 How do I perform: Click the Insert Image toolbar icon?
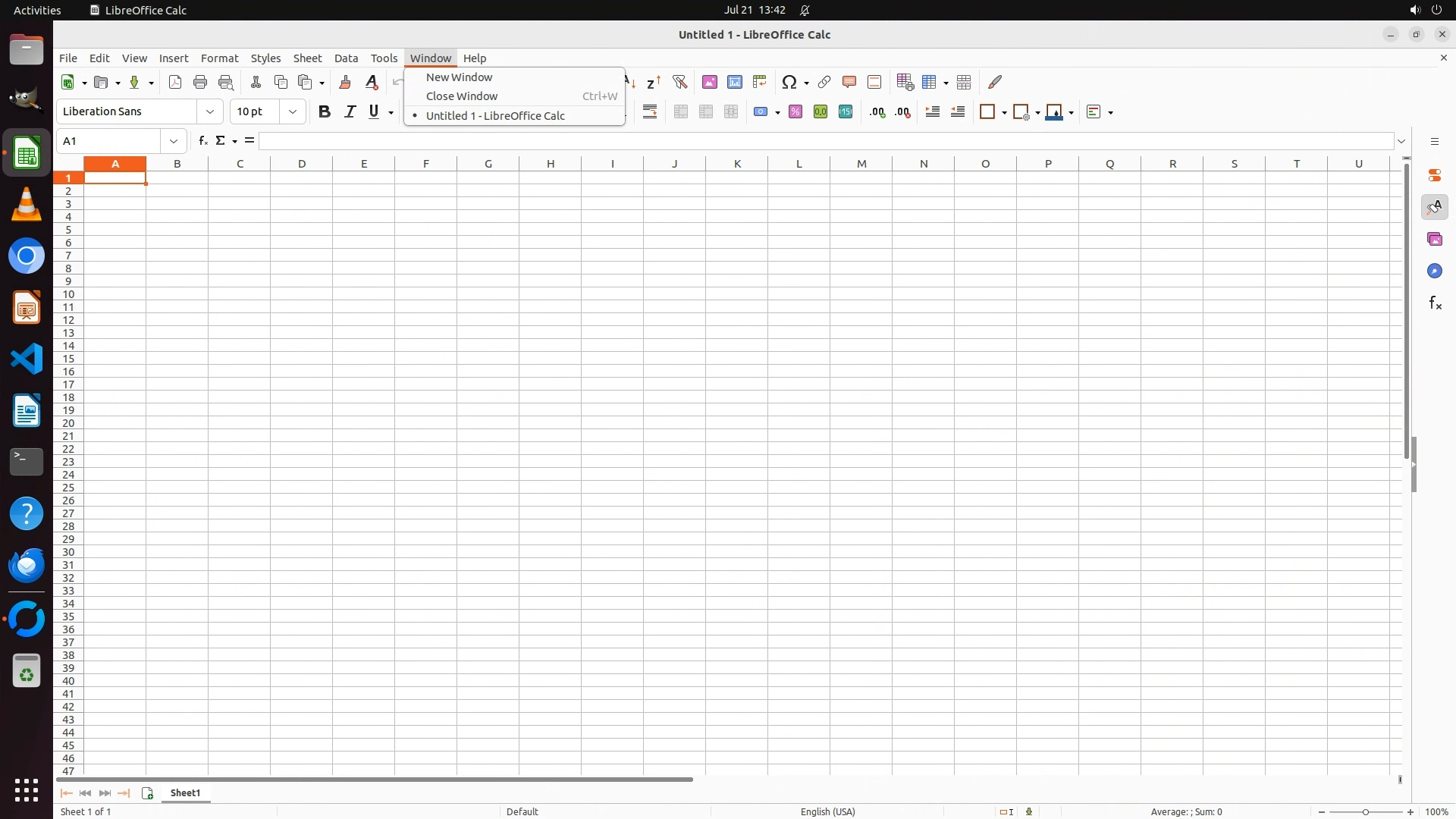pos(709,82)
